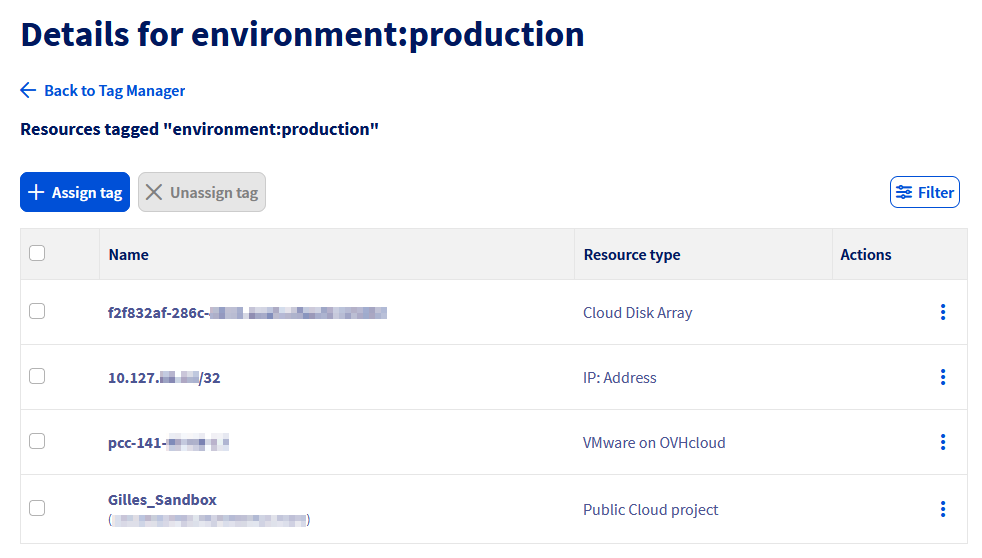The image size is (982, 558).
Task: Open actions menu for Cloud Disk Array row
Action: click(942, 312)
